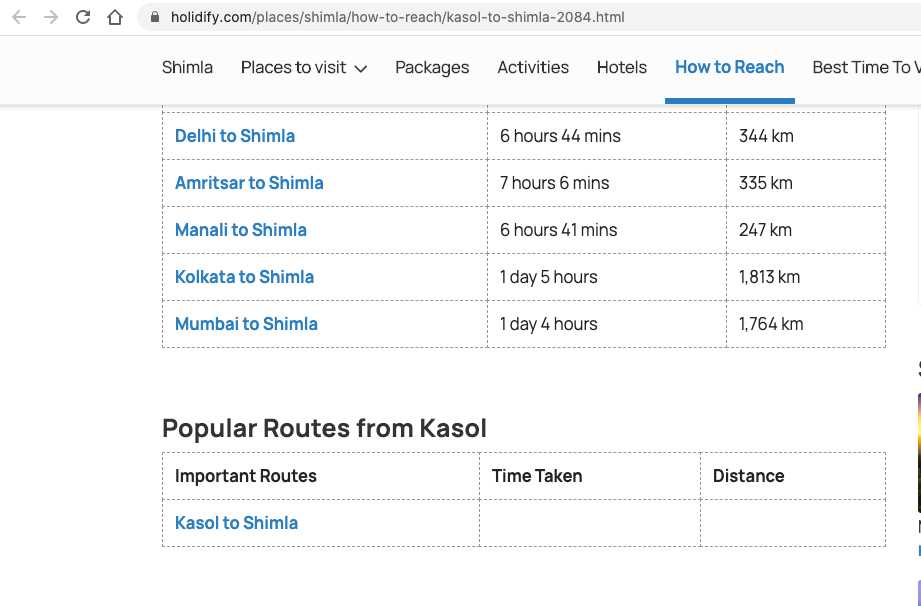Open the browser home icon
This screenshot has height=606, width=921.
point(115,17)
